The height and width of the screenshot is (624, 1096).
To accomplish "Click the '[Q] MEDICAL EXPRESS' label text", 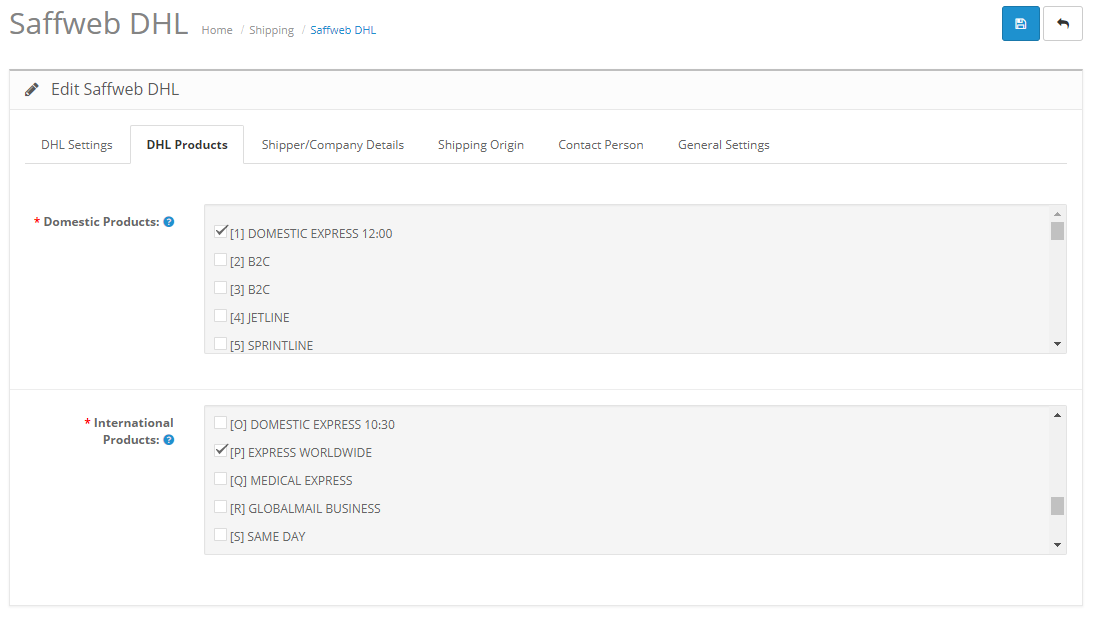I will click(x=291, y=480).
